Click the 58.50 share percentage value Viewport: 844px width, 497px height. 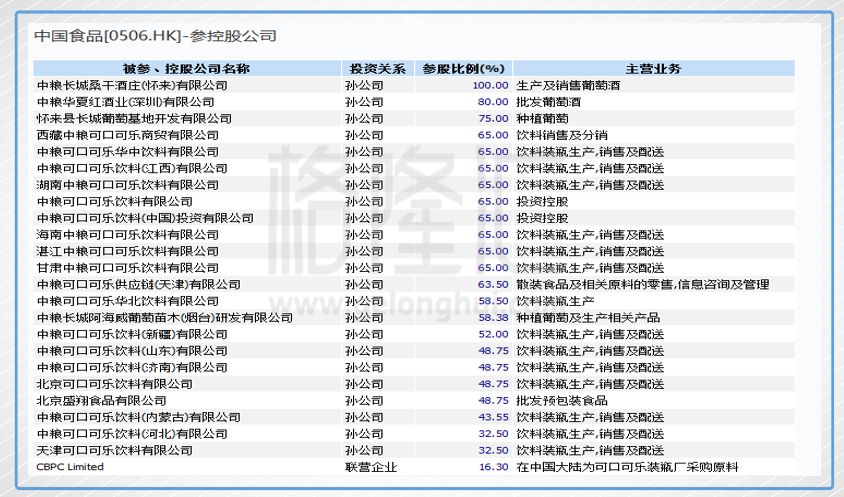tap(493, 301)
